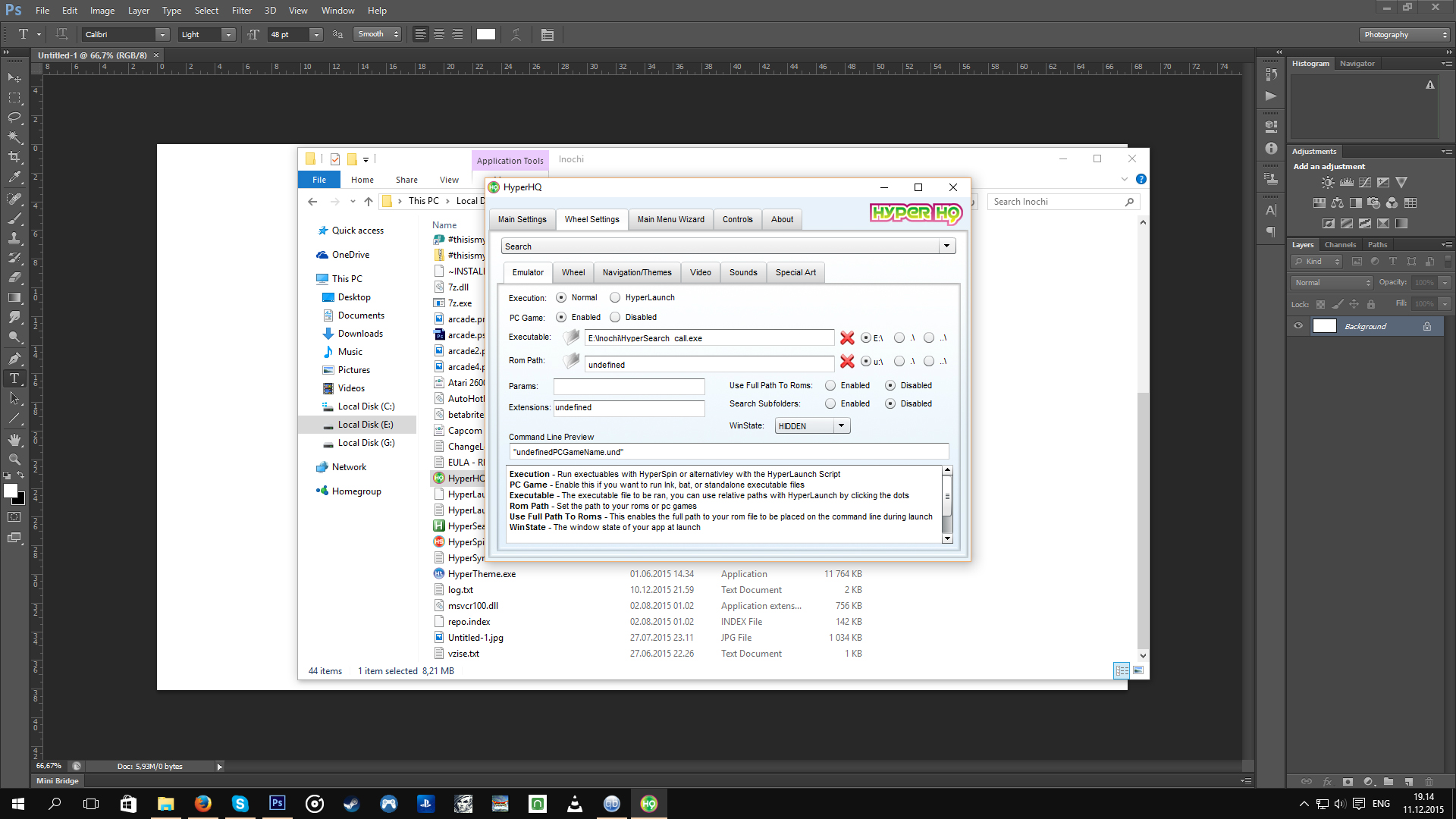Add Levels adjustment icon
1456x819 pixels.
pos(1347,183)
